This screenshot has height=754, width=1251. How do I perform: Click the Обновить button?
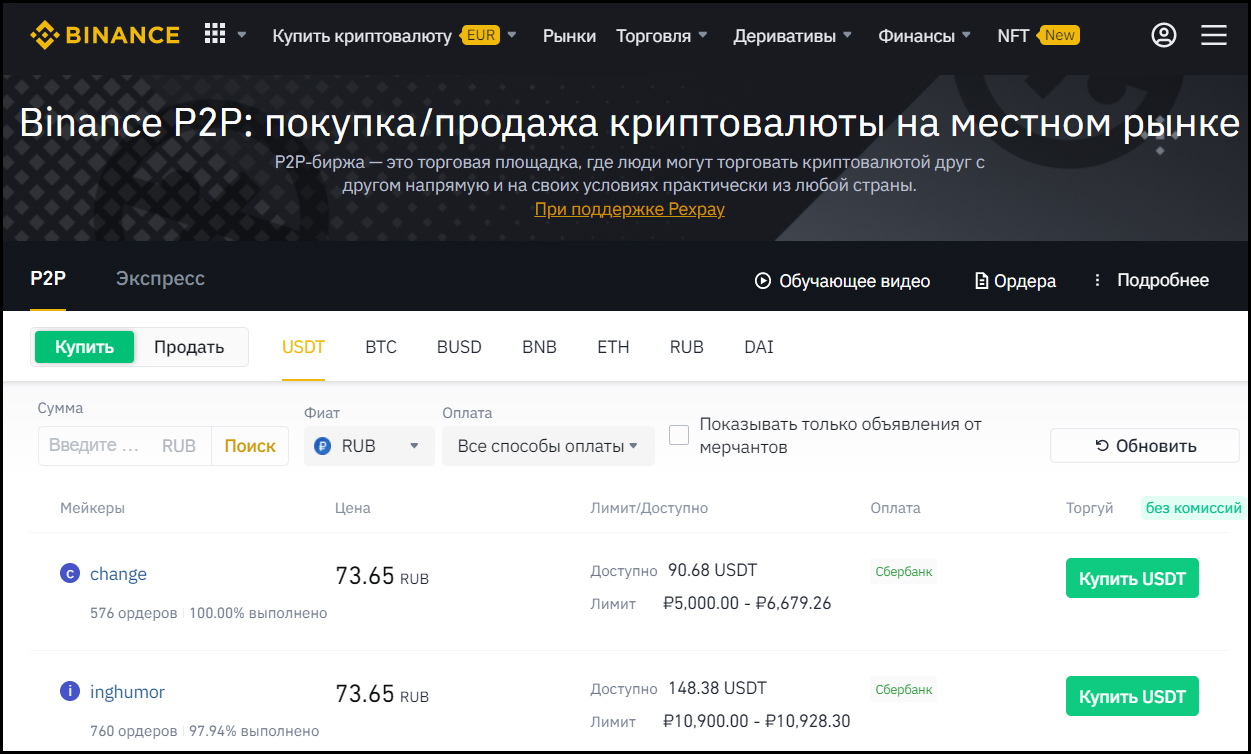pos(1145,446)
